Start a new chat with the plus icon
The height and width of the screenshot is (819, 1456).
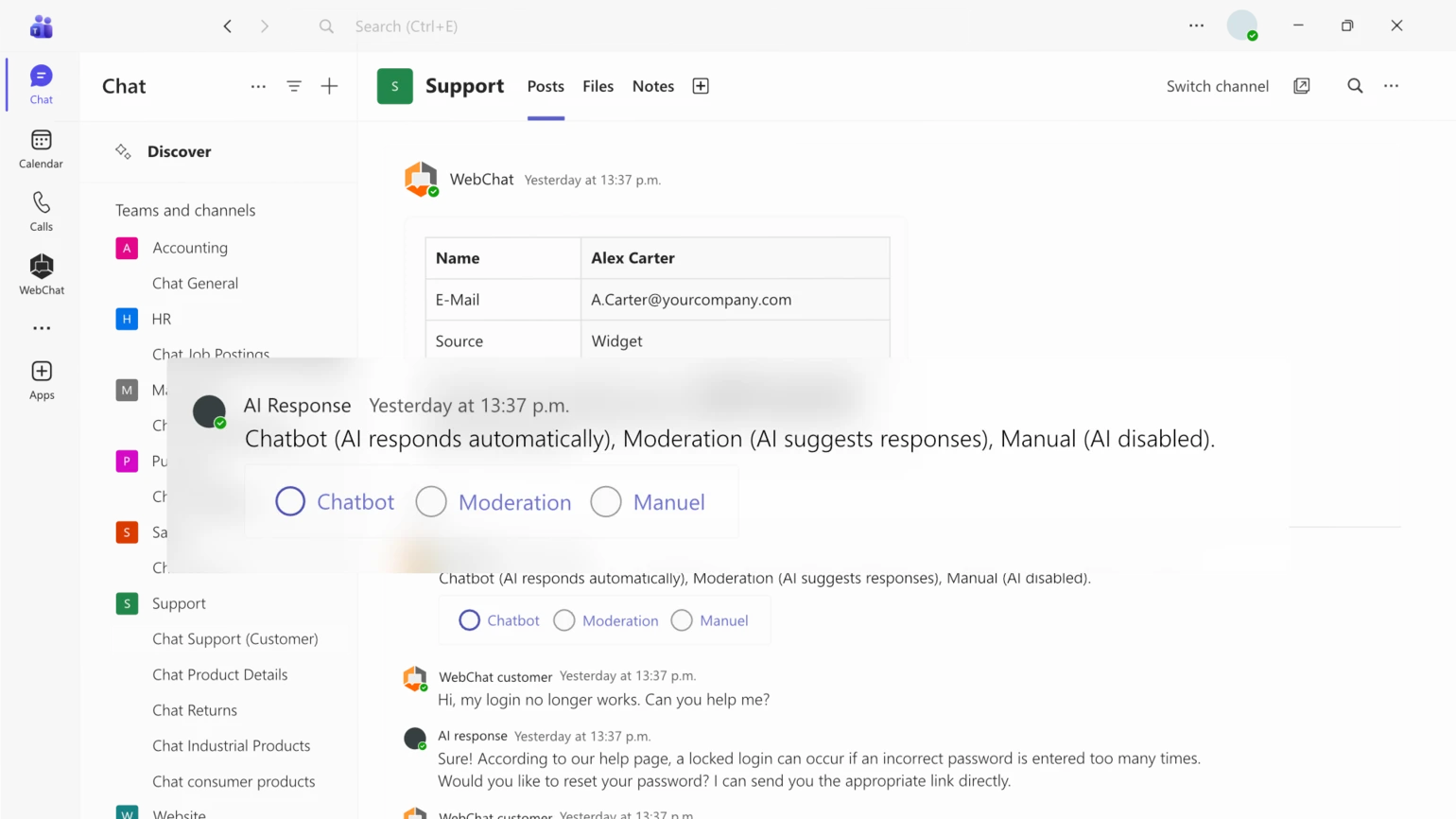(329, 85)
